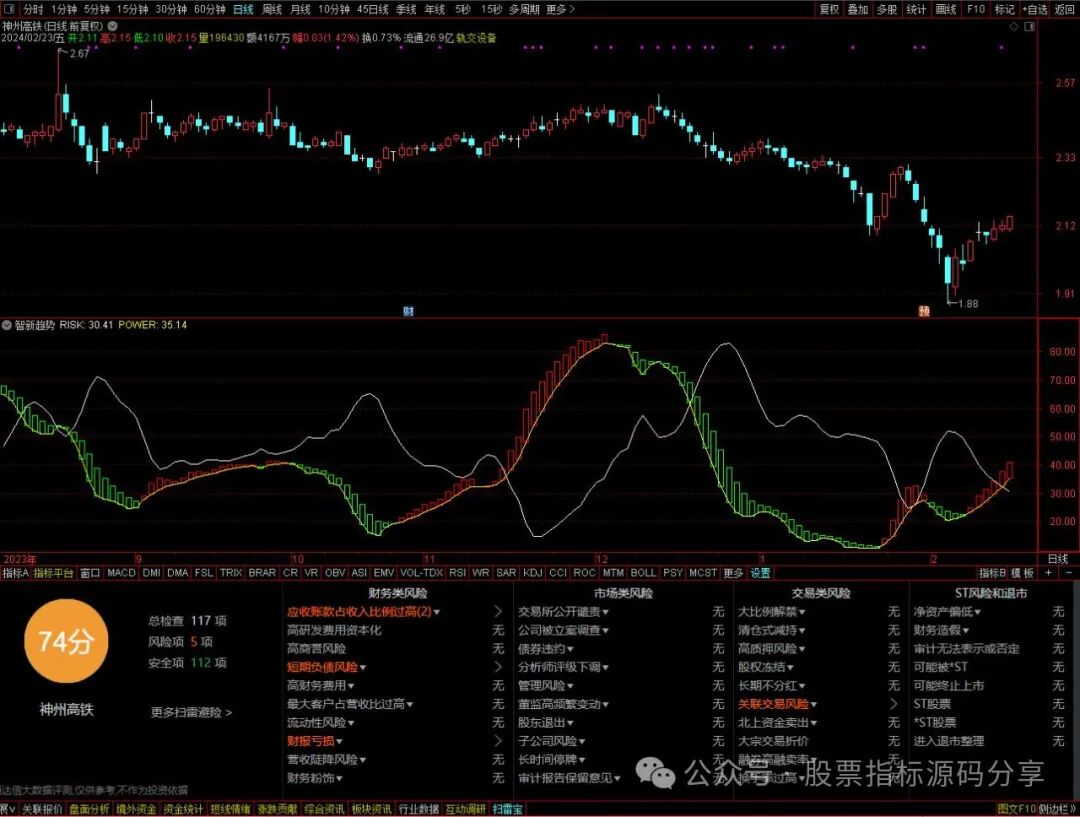Open 资金统计 bottom tab
Image resolution: width=1080 pixels, height=817 pixels.
[x=183, y=809]
